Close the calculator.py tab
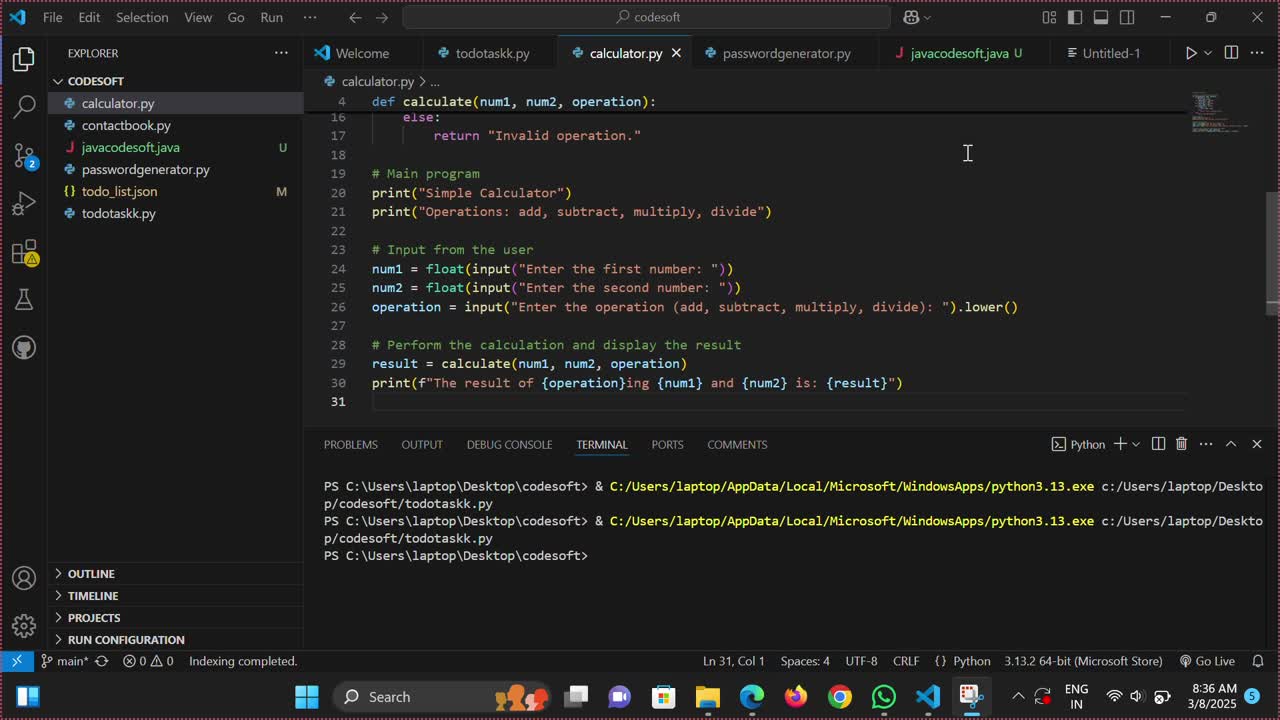The width and height of the screenshot is (1280, 720). point(676,53)
